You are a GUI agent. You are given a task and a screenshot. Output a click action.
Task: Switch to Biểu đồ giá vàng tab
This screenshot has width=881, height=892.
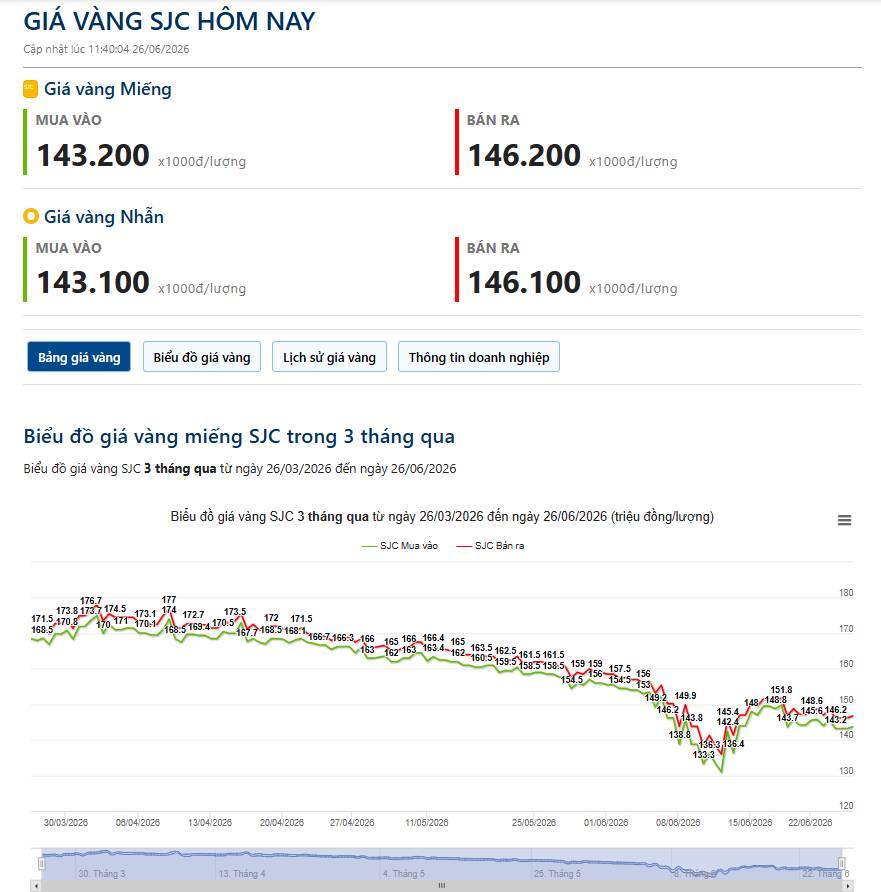click(202, 357)
